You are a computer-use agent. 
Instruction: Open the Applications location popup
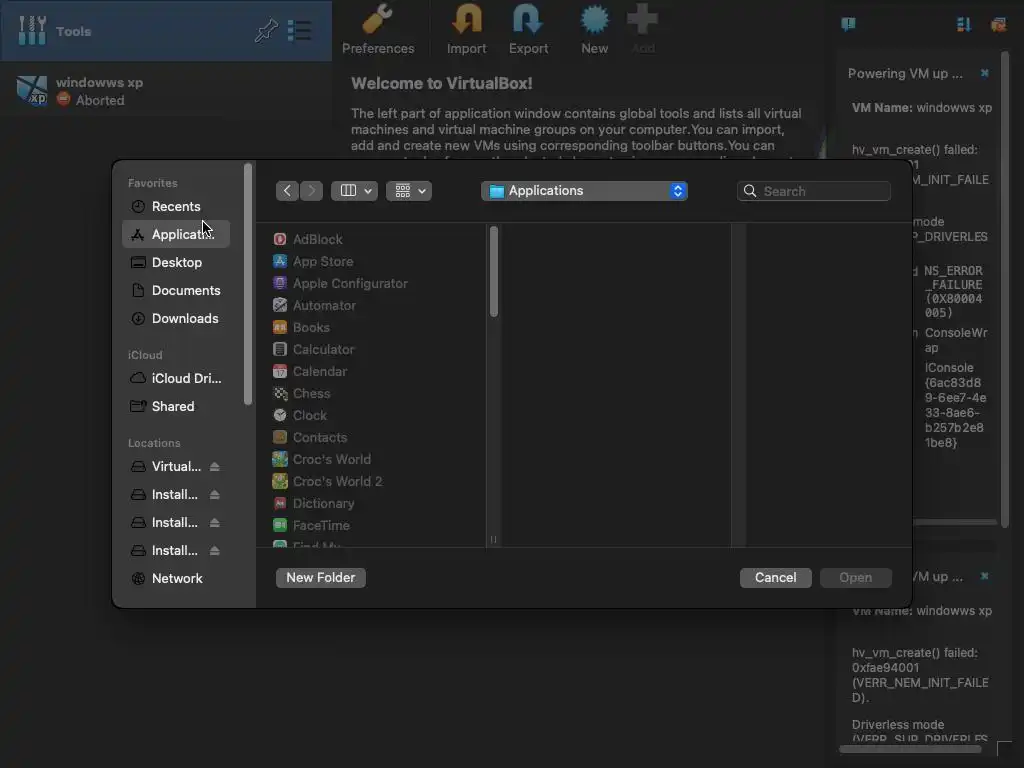584,191
